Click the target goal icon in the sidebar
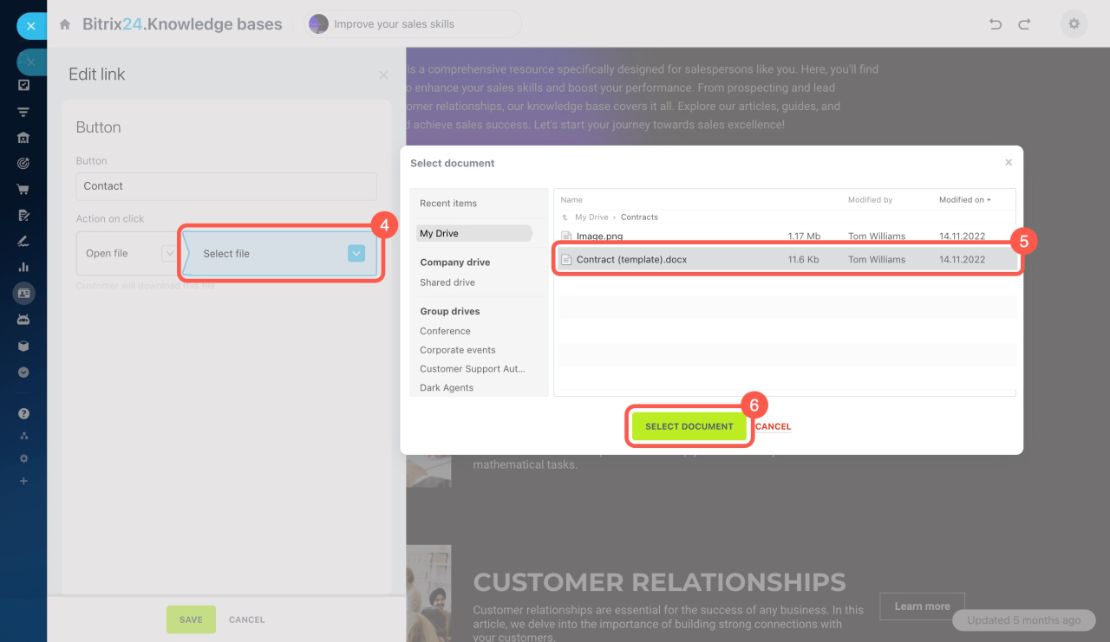This screenshot has width=1110, height=642. pyautogui.click(x=23, y=164)
